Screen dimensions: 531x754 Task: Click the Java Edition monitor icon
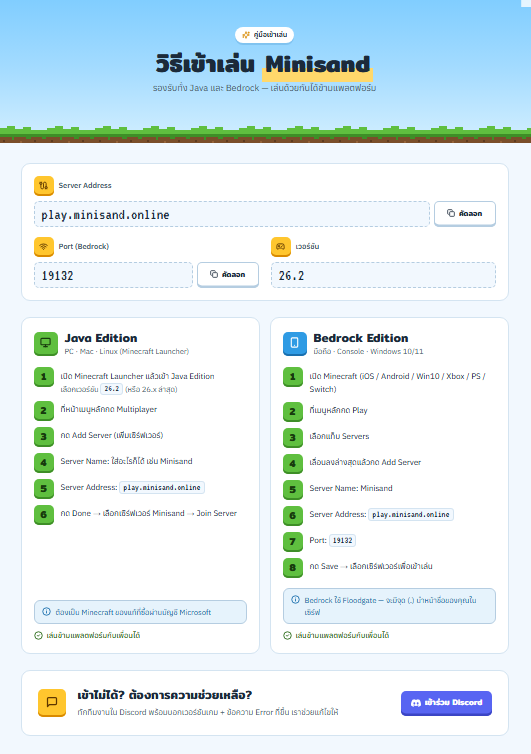[46, 343]
